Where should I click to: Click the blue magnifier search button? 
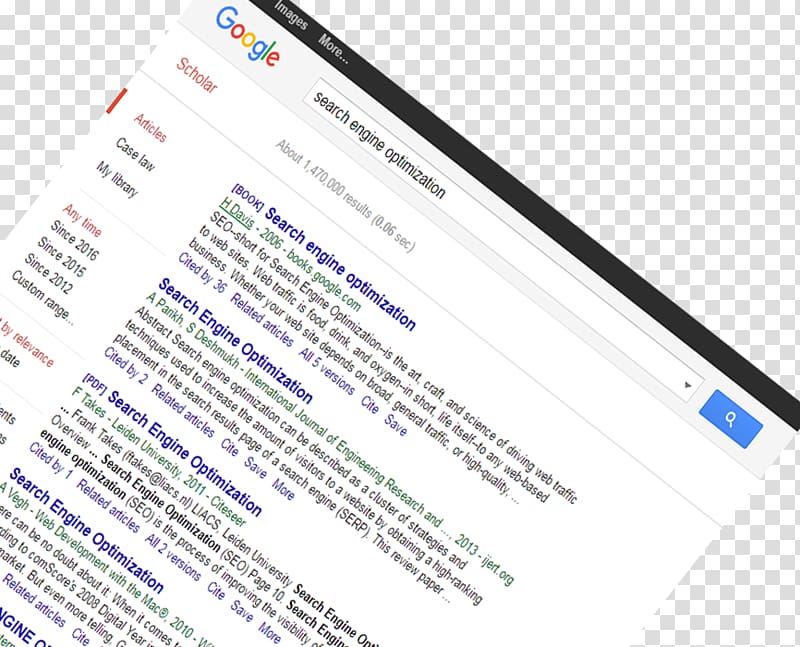(731, 419)
